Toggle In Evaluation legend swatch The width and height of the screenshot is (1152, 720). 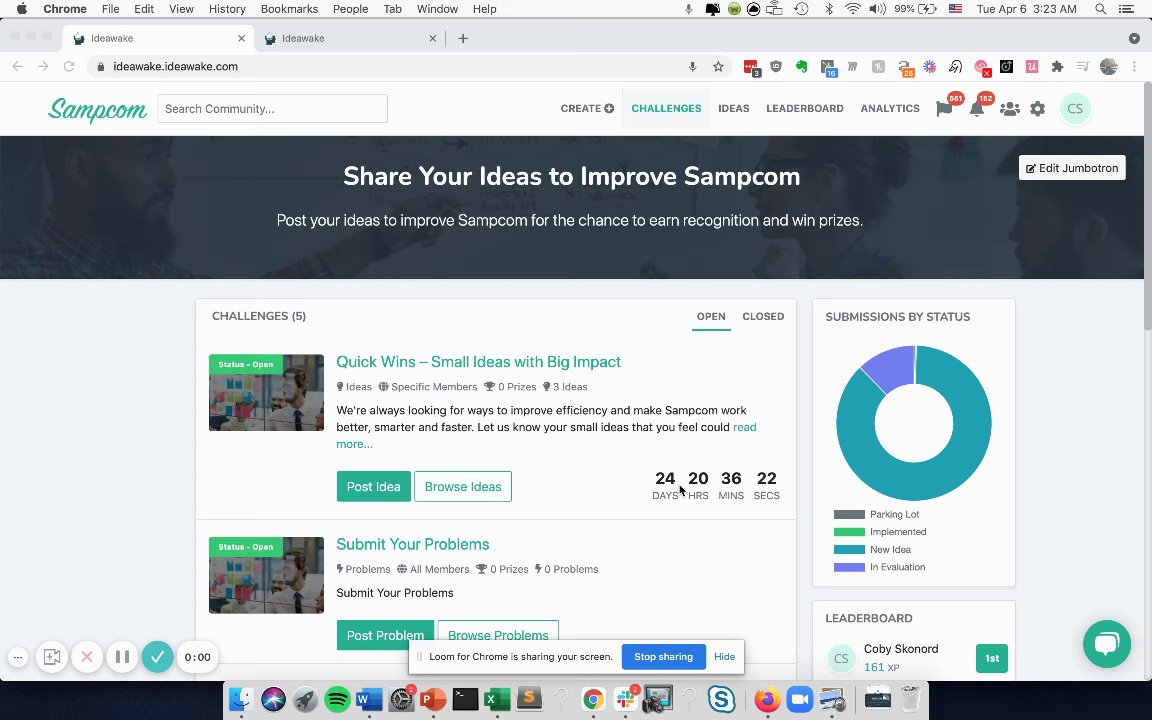pyautogui.click(x=849, y=567)
